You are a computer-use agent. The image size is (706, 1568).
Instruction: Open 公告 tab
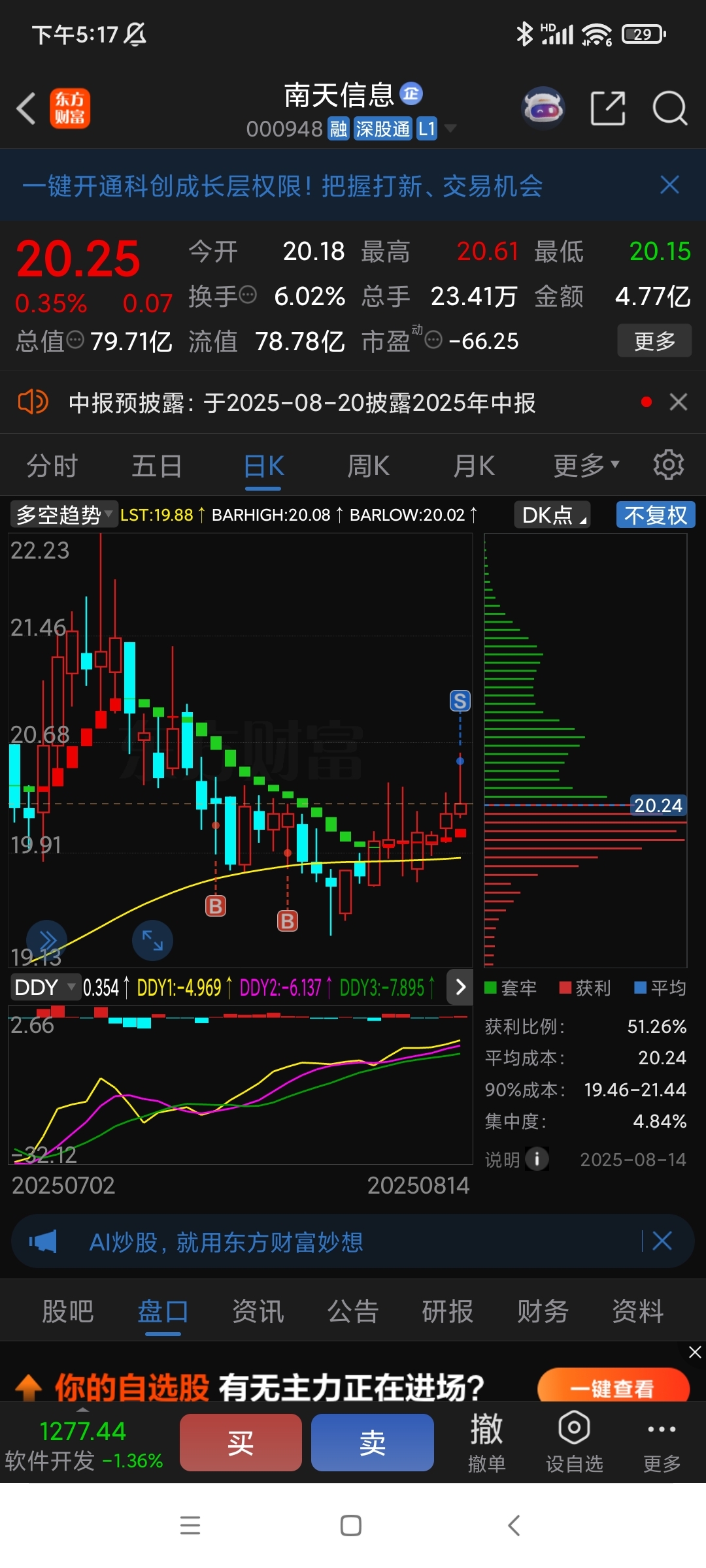(353, 1311)
